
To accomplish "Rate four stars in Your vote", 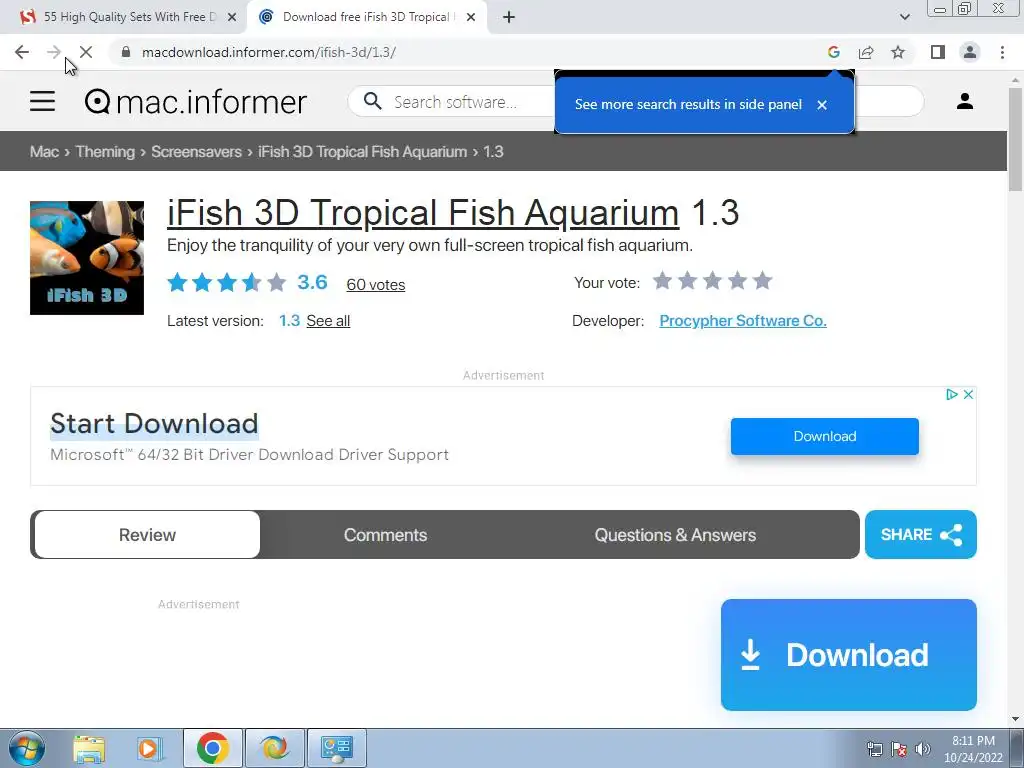I will coord(737,281).
